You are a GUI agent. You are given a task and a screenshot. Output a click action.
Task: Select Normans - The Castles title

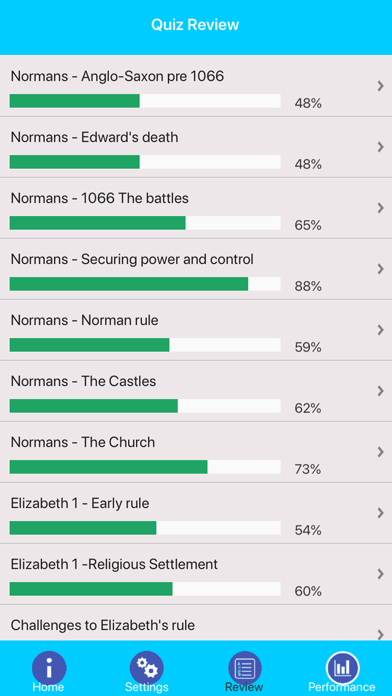click(x=83, y=381)
